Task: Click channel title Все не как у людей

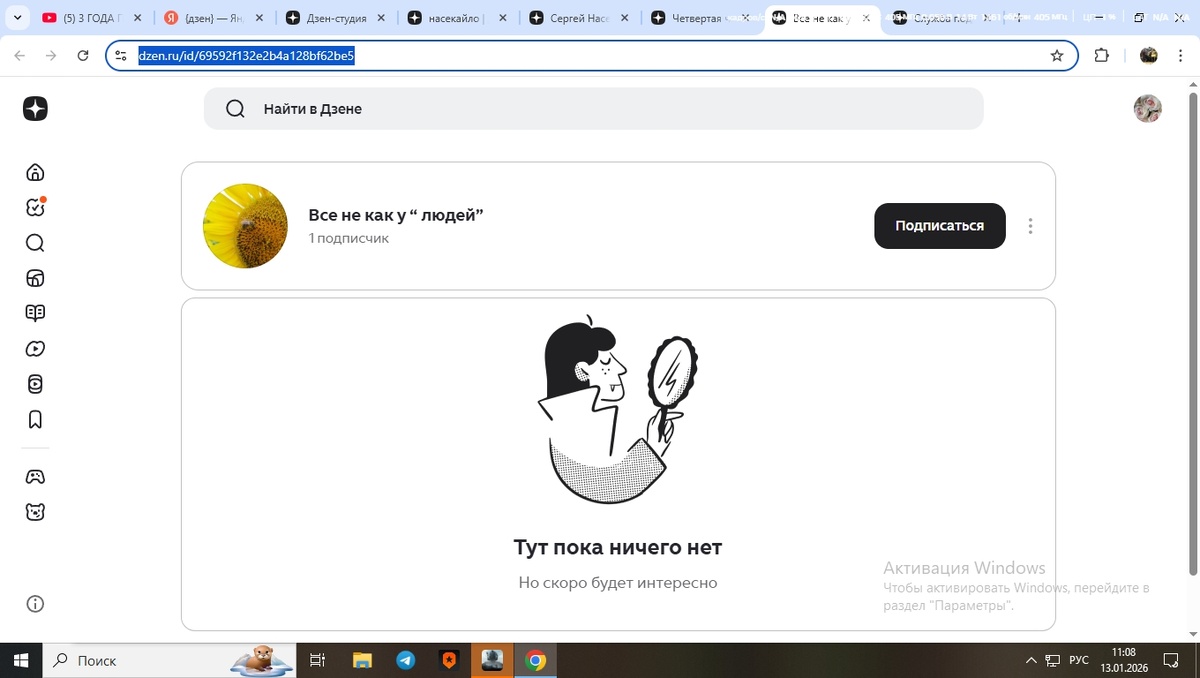Action: pyautogui.click(x=396, y=215)
